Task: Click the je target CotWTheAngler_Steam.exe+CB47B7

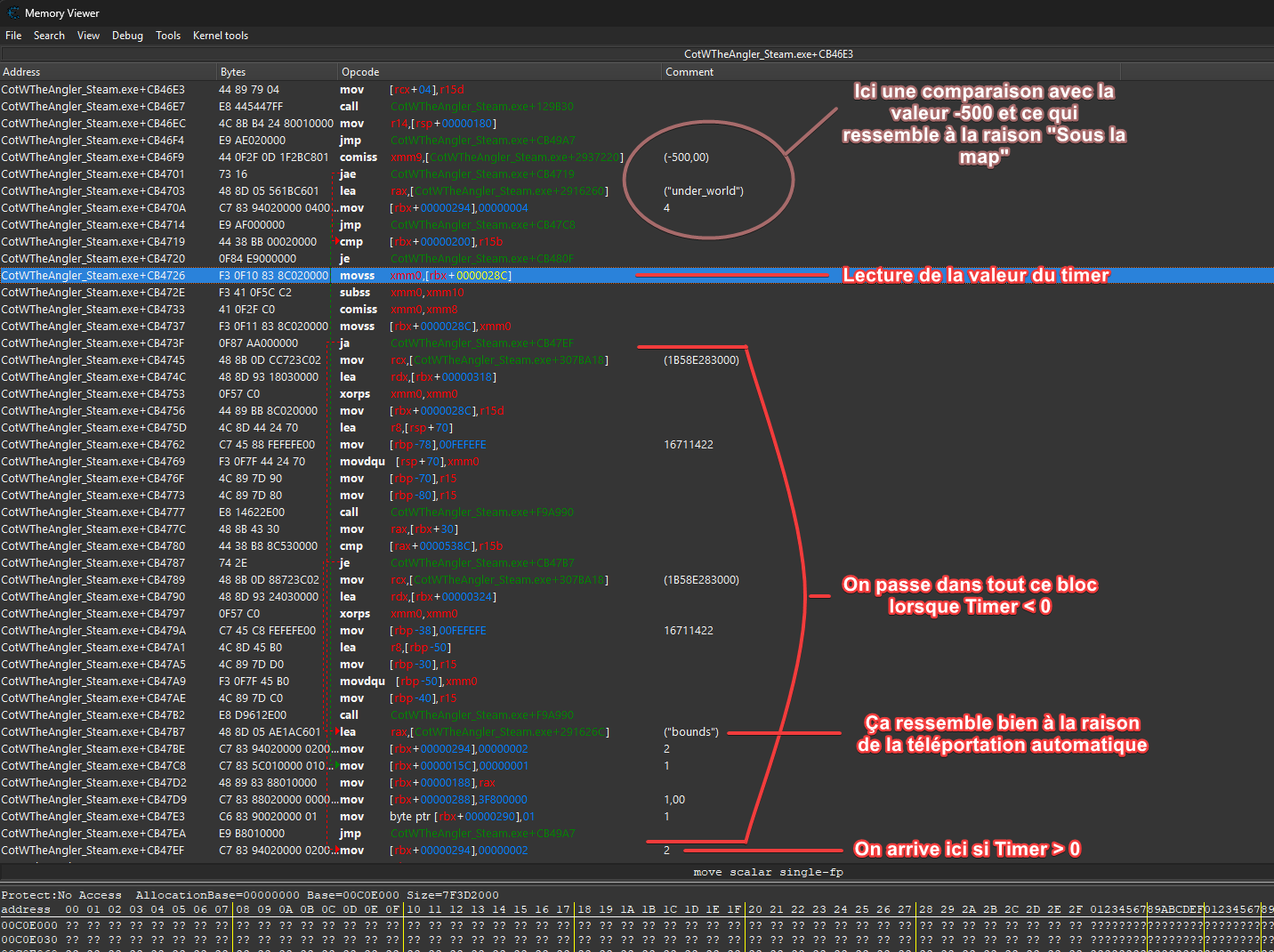Action: point(483,563)
